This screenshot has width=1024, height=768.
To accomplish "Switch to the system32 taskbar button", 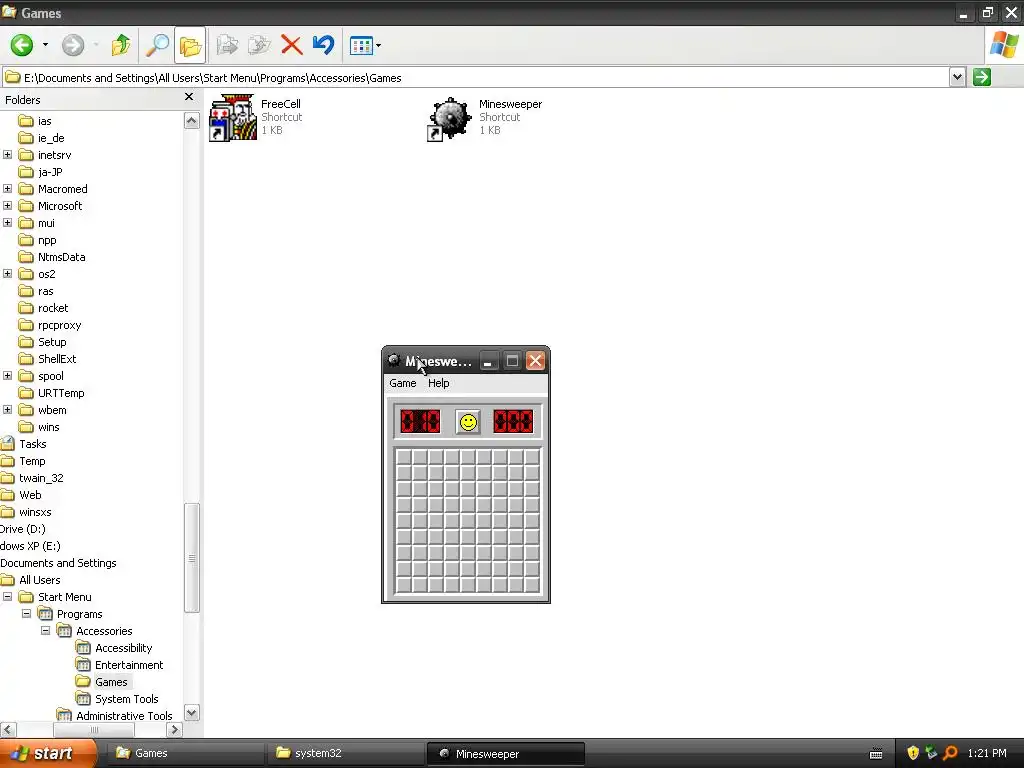I will point(345,753).
